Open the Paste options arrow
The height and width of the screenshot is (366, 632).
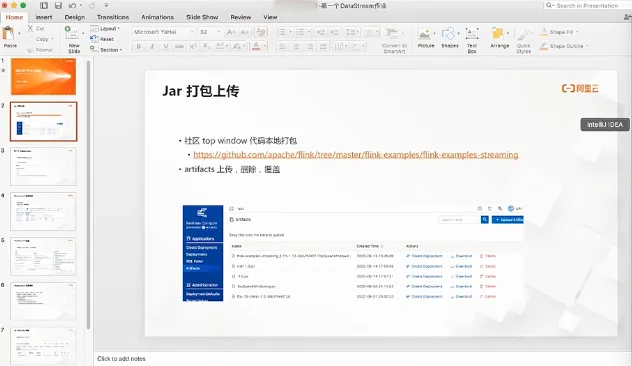[x=19, y=33]
